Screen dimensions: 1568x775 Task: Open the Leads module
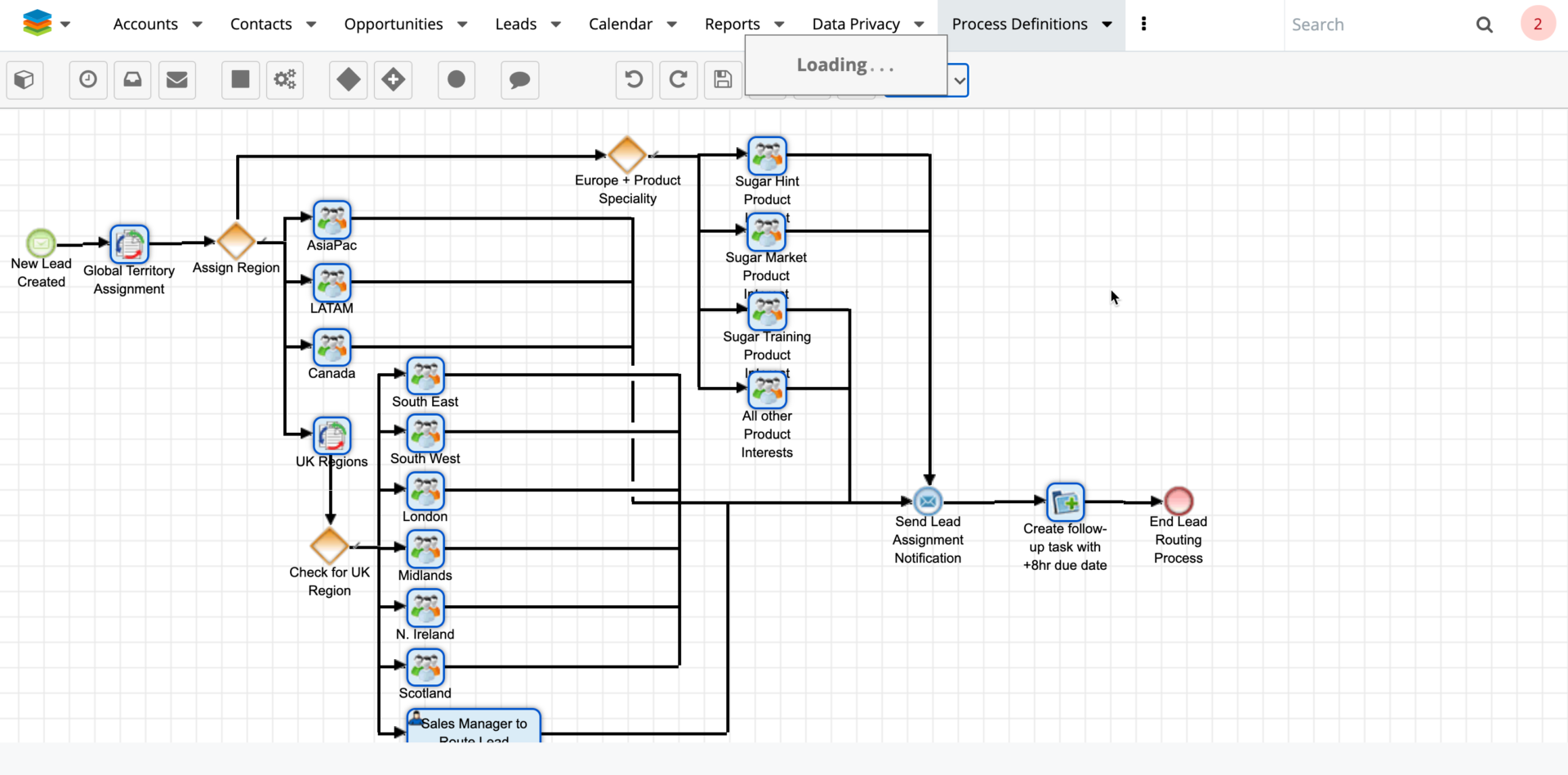pos(516,24)
